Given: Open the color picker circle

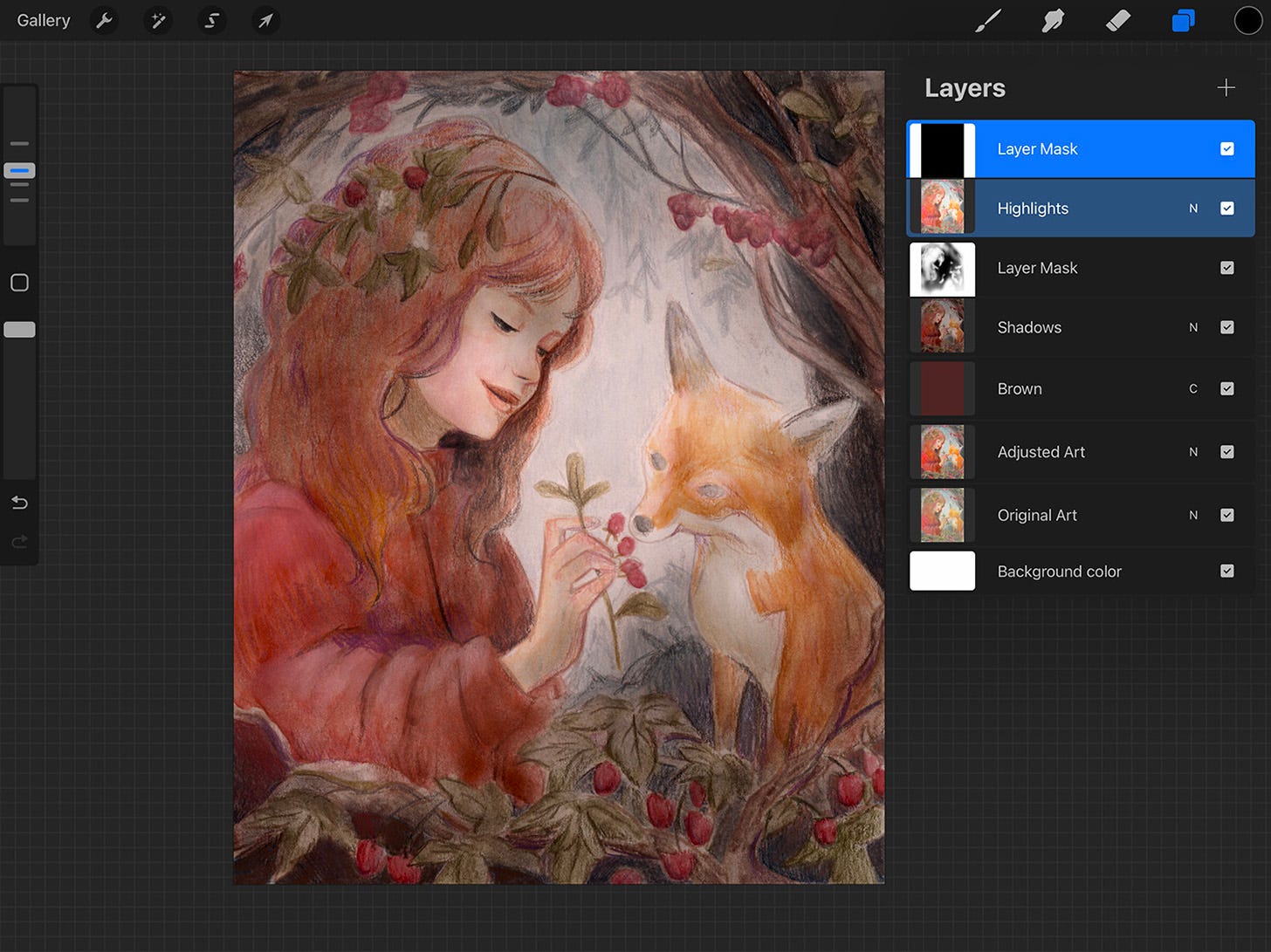Looking at the screenshot, I should [1248, 20].
